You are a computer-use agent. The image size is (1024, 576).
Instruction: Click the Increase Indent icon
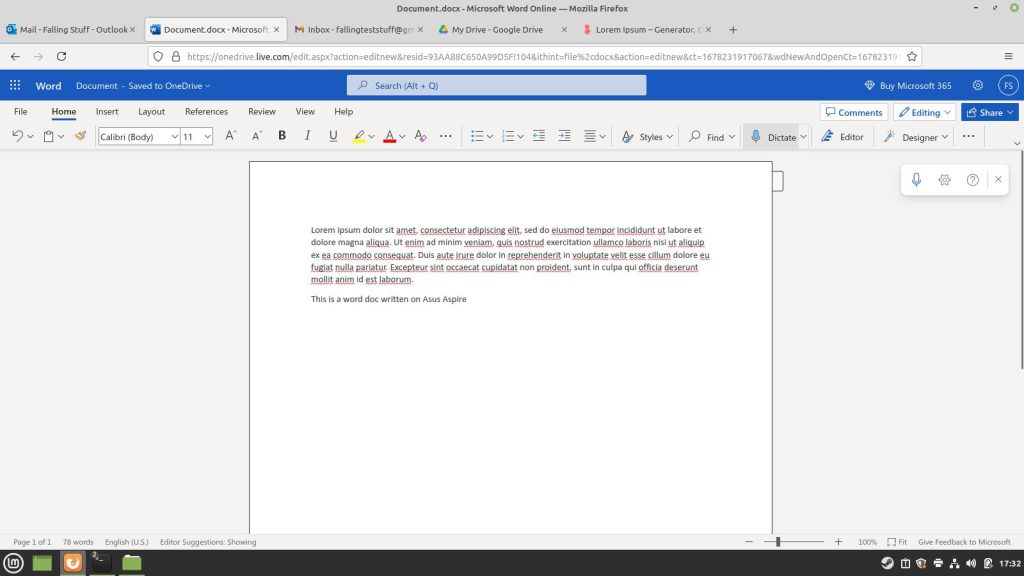coord(563,136)
